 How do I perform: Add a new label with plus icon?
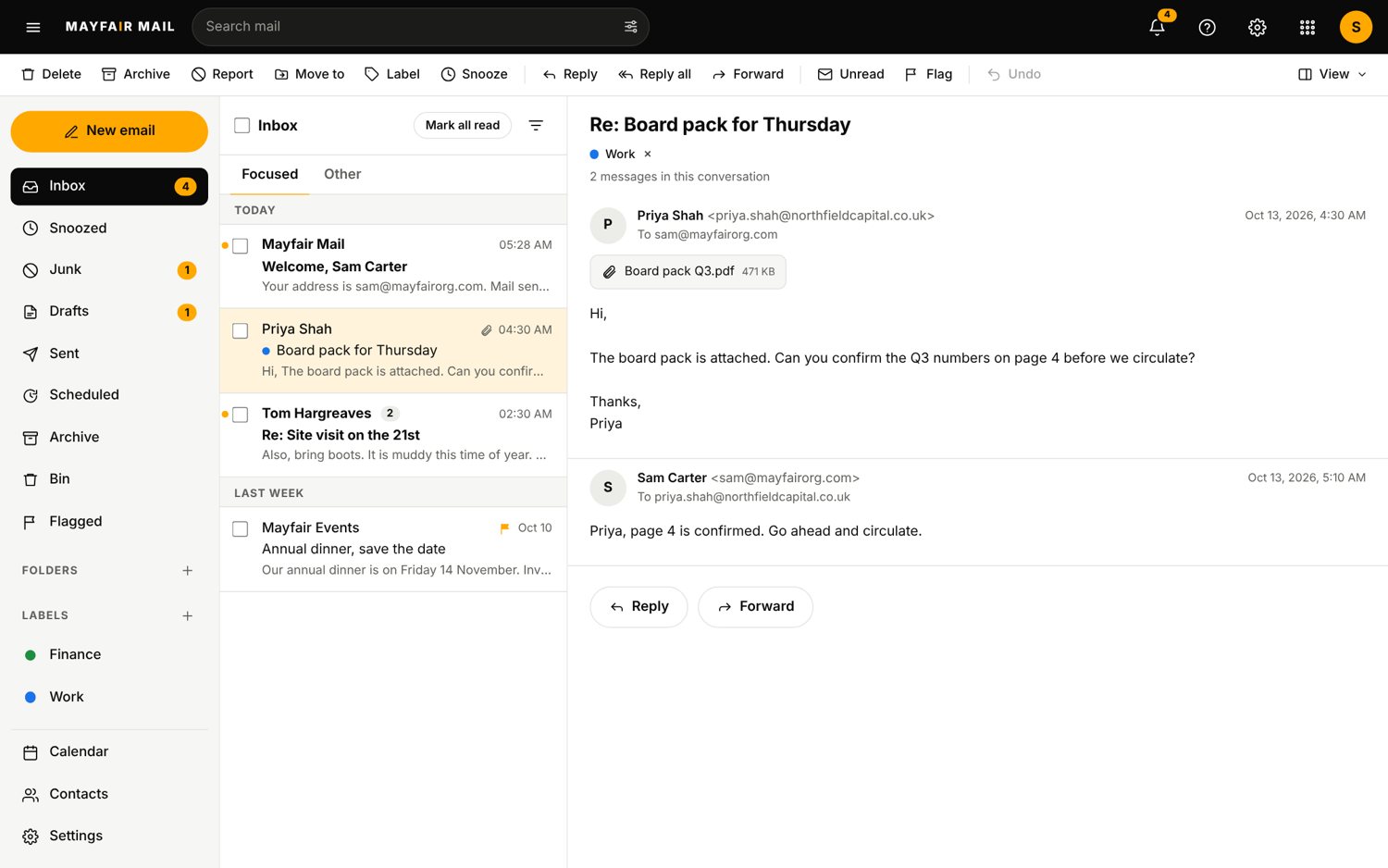[188, 615]
